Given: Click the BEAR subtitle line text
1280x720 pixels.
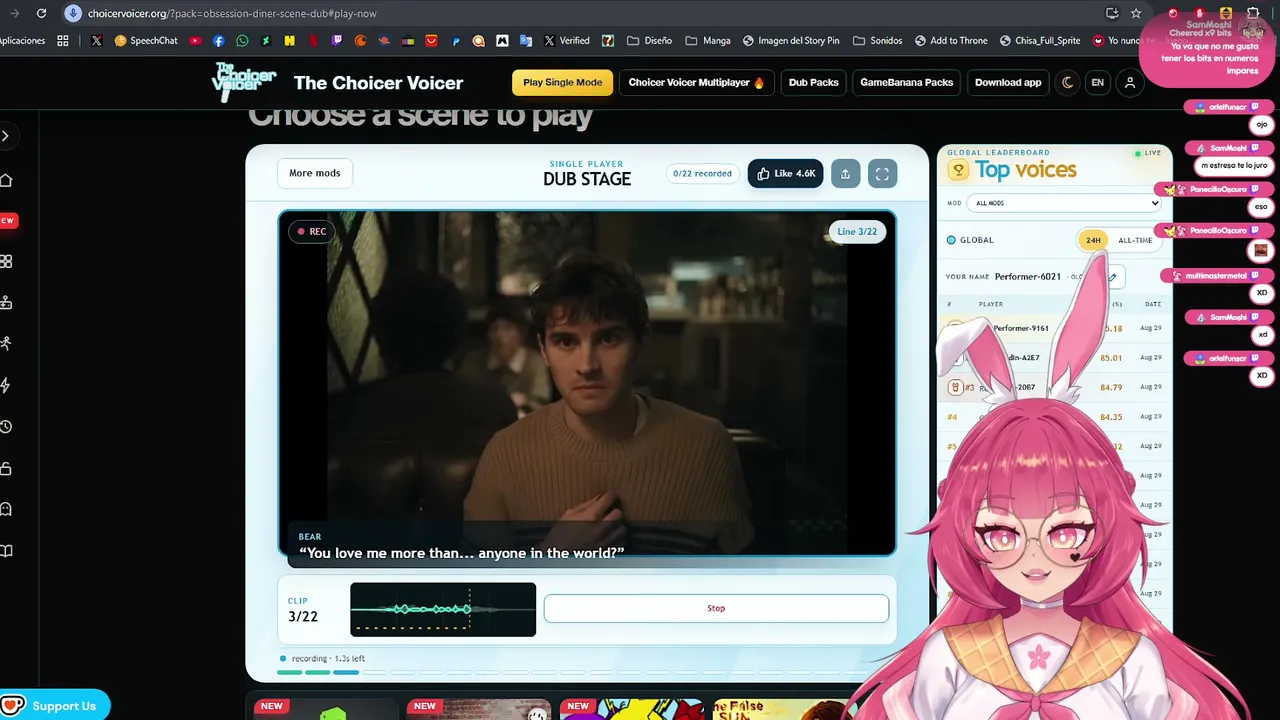Looking at the screenshot, I should tap(461, 553).
